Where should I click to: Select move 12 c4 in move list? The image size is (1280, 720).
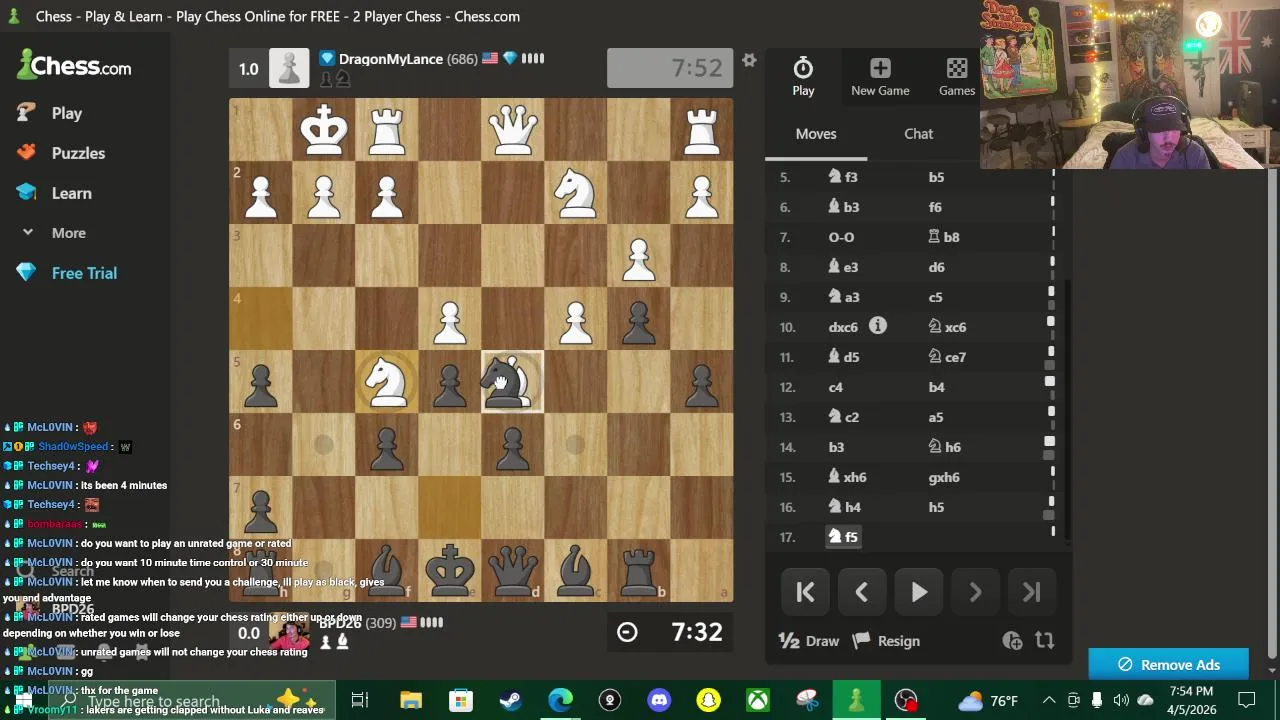coord(836,387)
